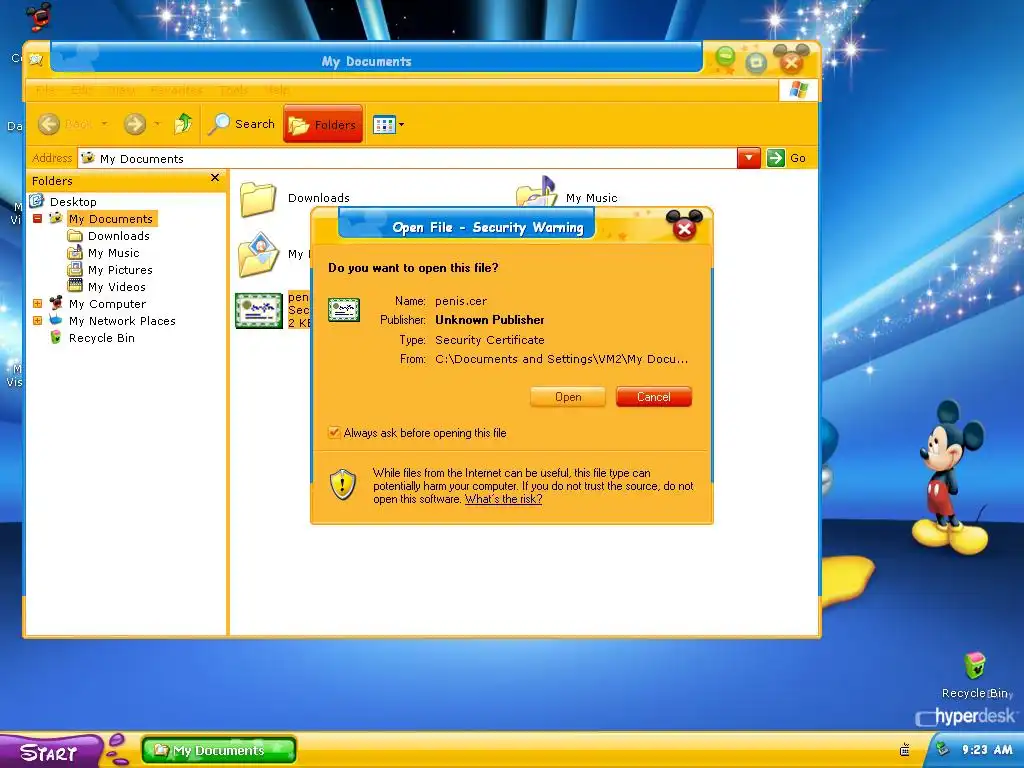Click the clock showing 9:23 AM

[x=987, y=750]
